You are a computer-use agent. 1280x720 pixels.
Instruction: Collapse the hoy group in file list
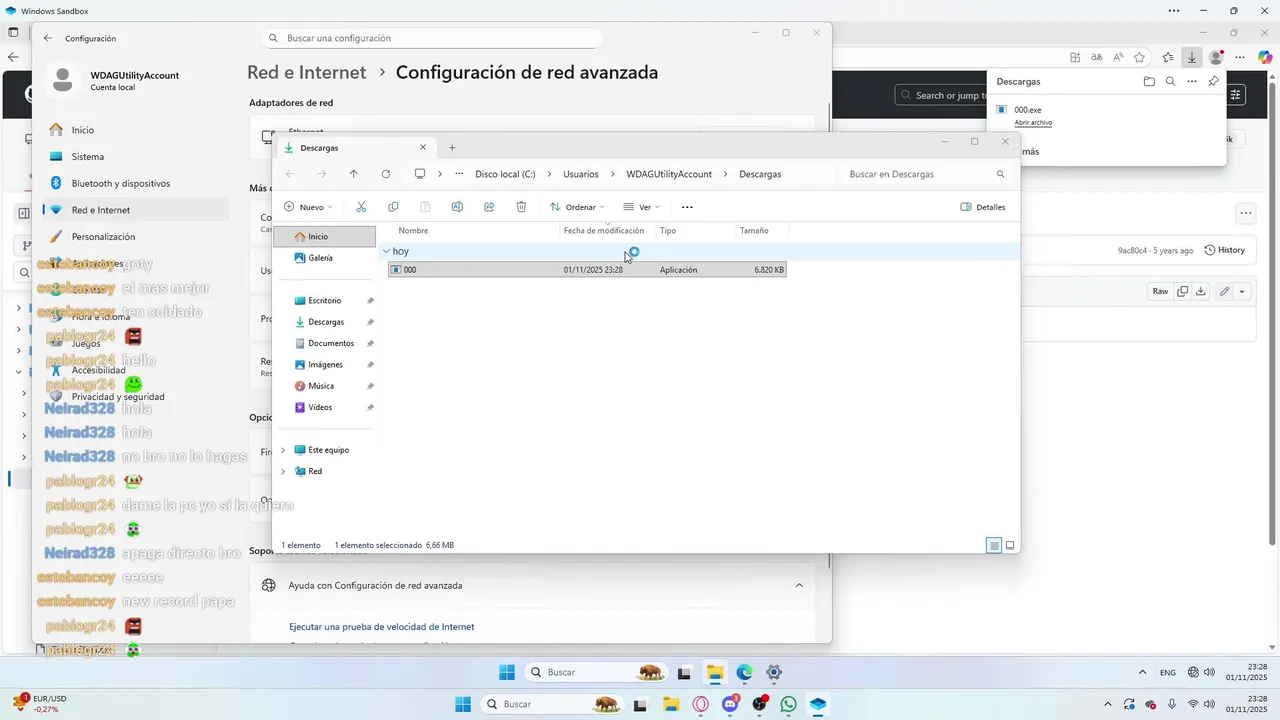pos(386,252)
